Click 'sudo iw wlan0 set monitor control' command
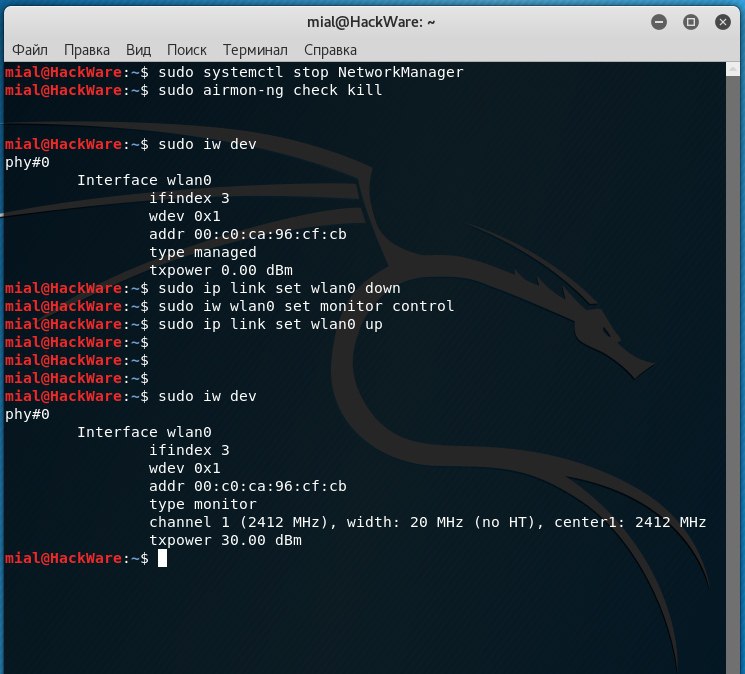745x674 pixels. (x=306, y=306)
